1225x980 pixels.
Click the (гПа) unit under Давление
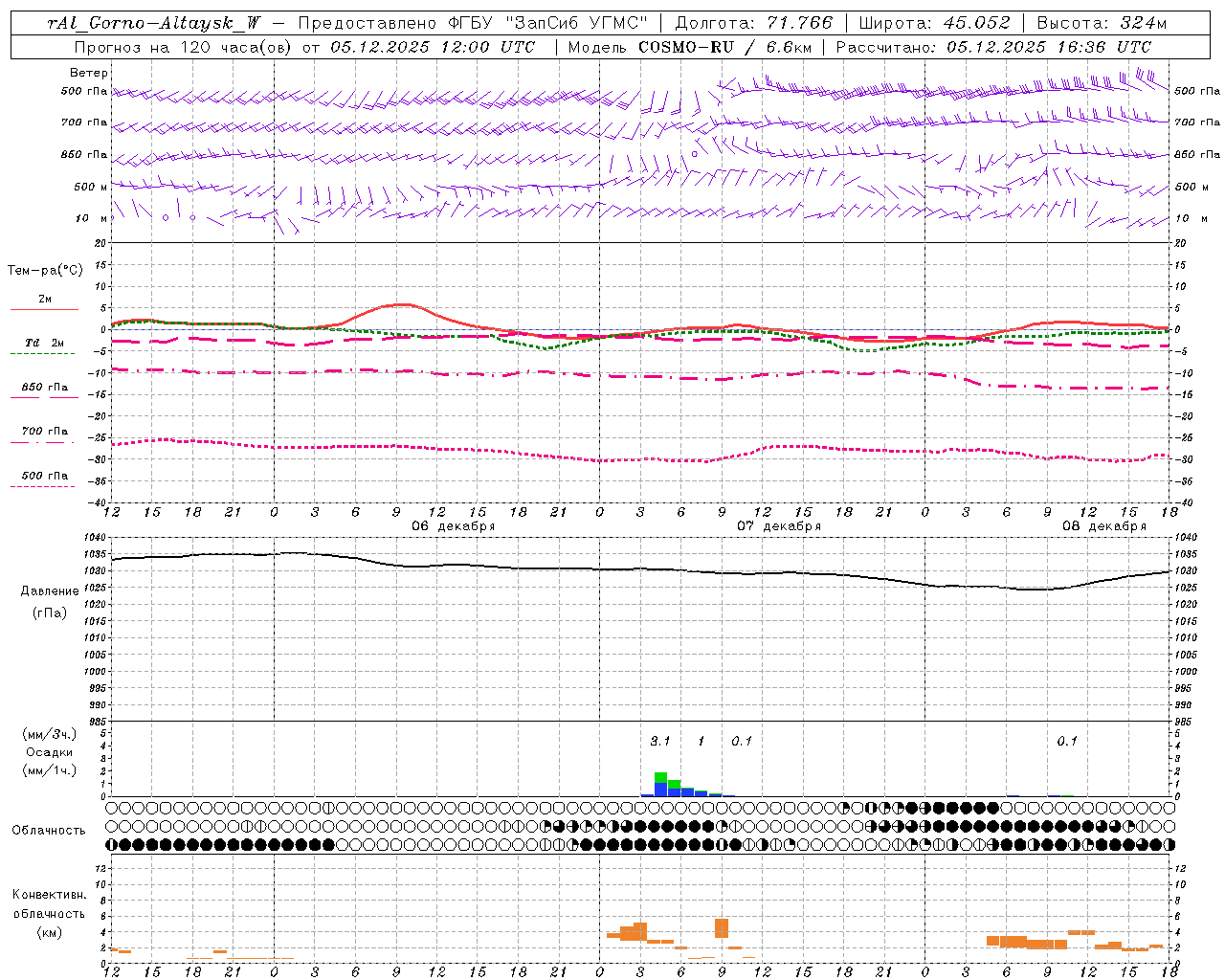50,612
